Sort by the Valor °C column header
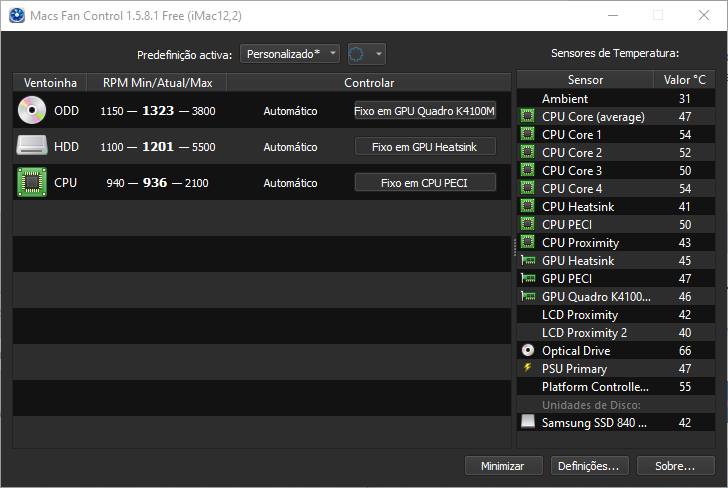 point(684,80)
